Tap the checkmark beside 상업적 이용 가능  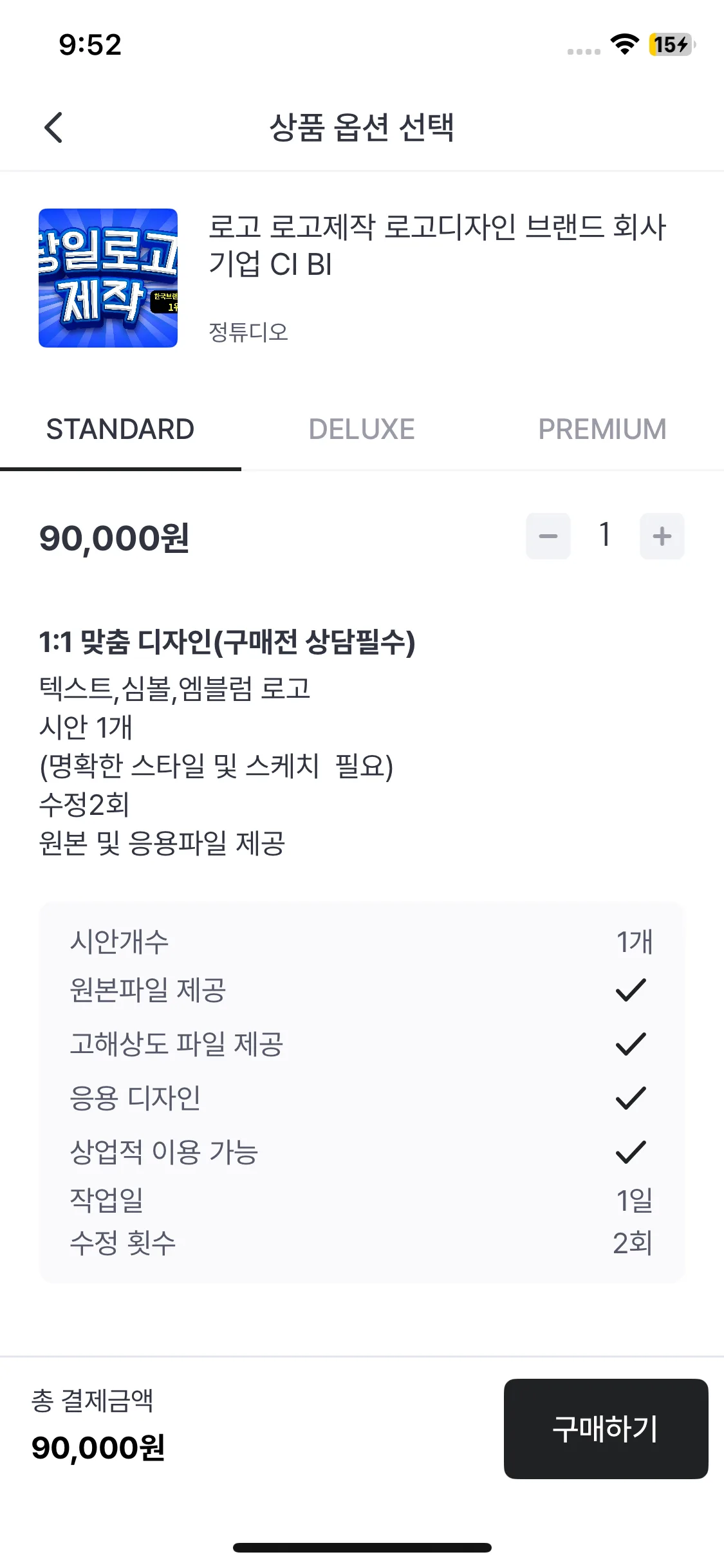[x=631, y=1152]
